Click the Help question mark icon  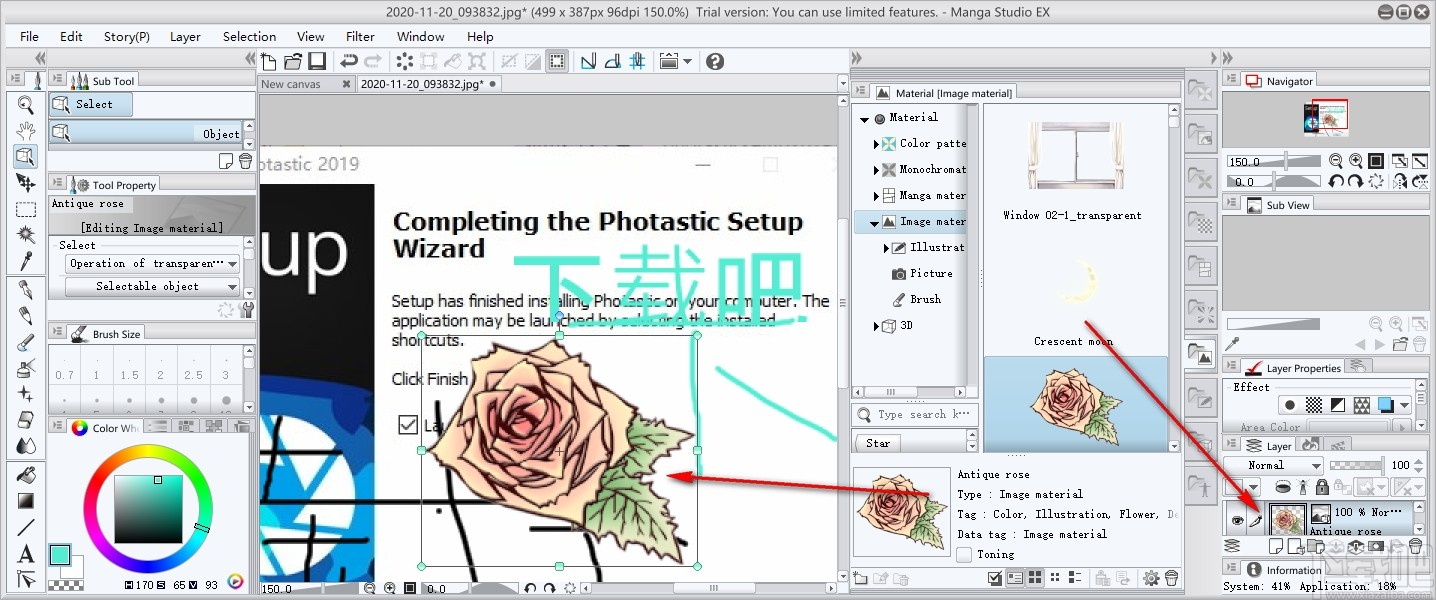pos(714,61)
